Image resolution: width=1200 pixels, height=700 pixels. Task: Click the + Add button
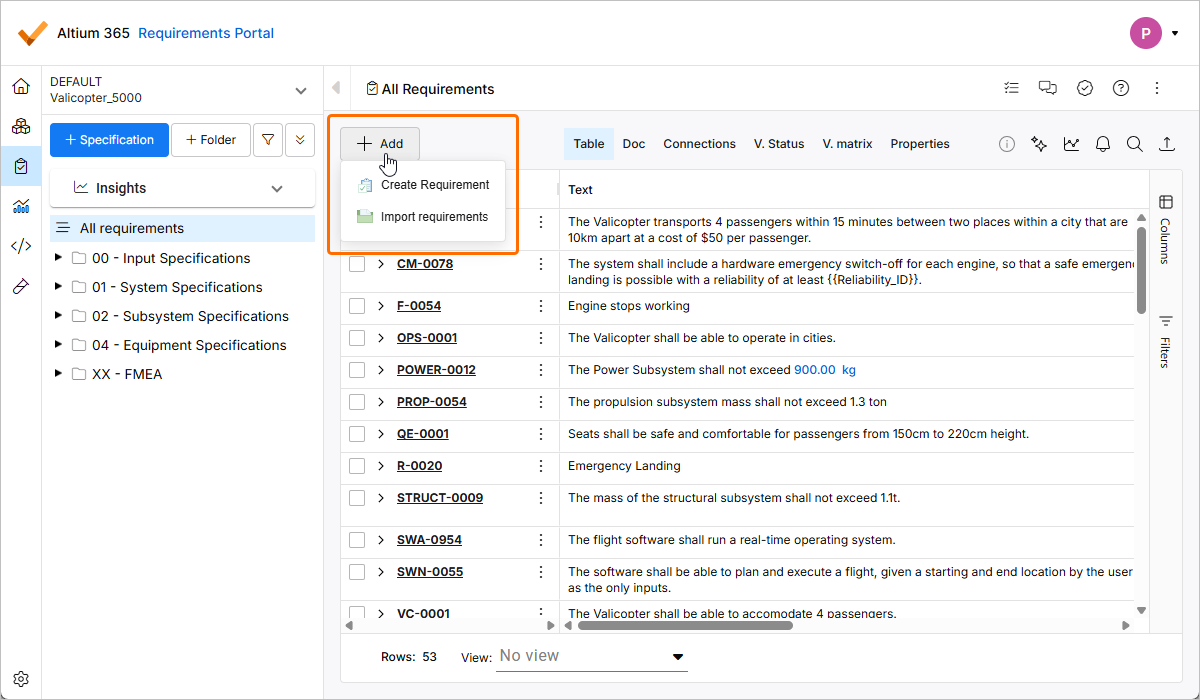[380, 144]
